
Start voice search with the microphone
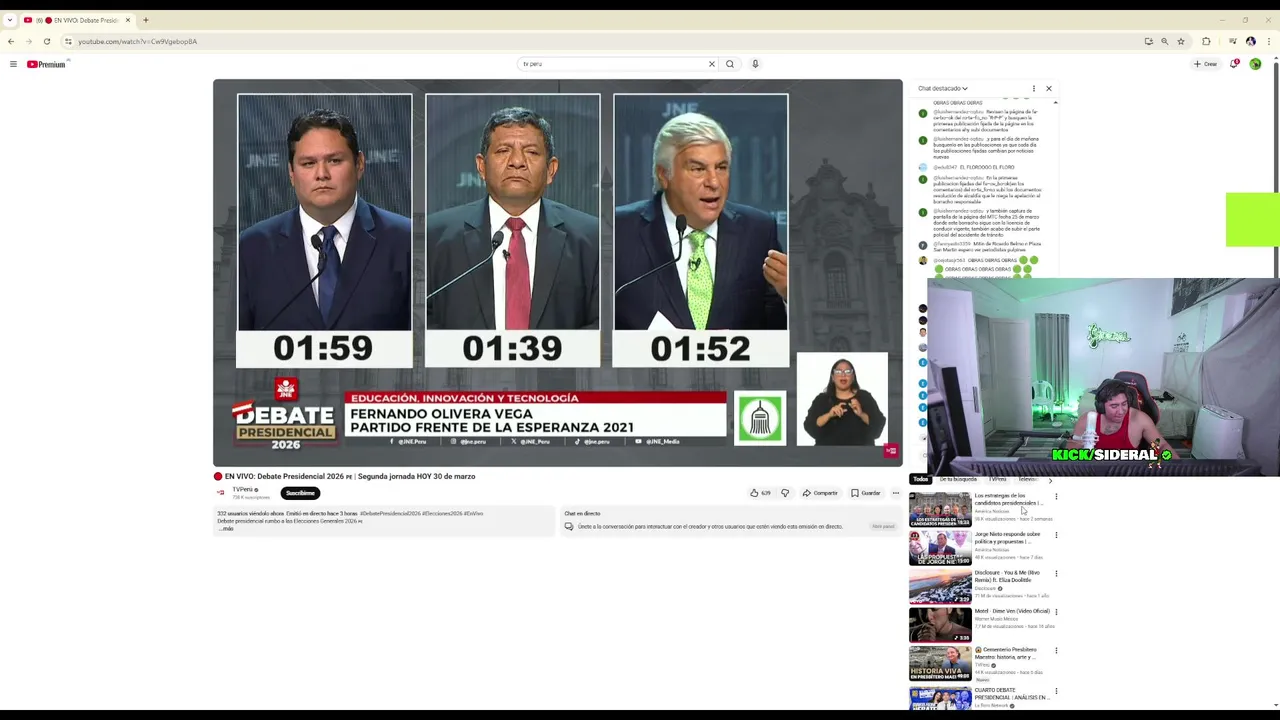[755, 64]
